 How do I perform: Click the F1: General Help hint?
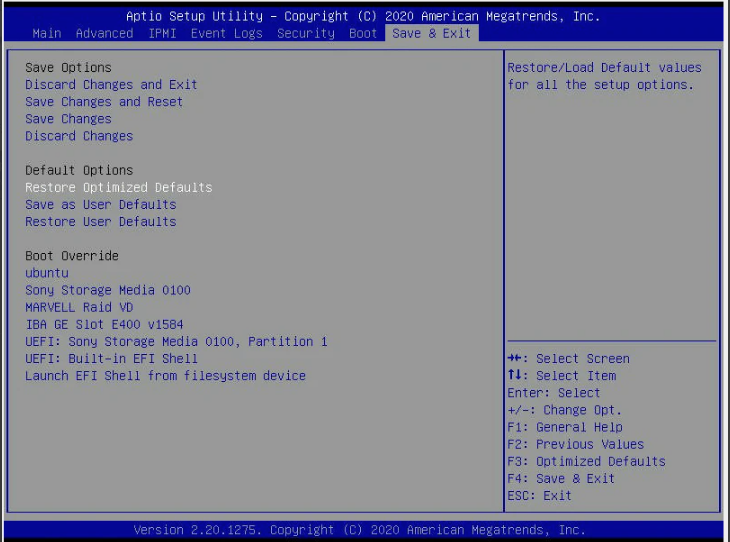(x=565, y=427)
